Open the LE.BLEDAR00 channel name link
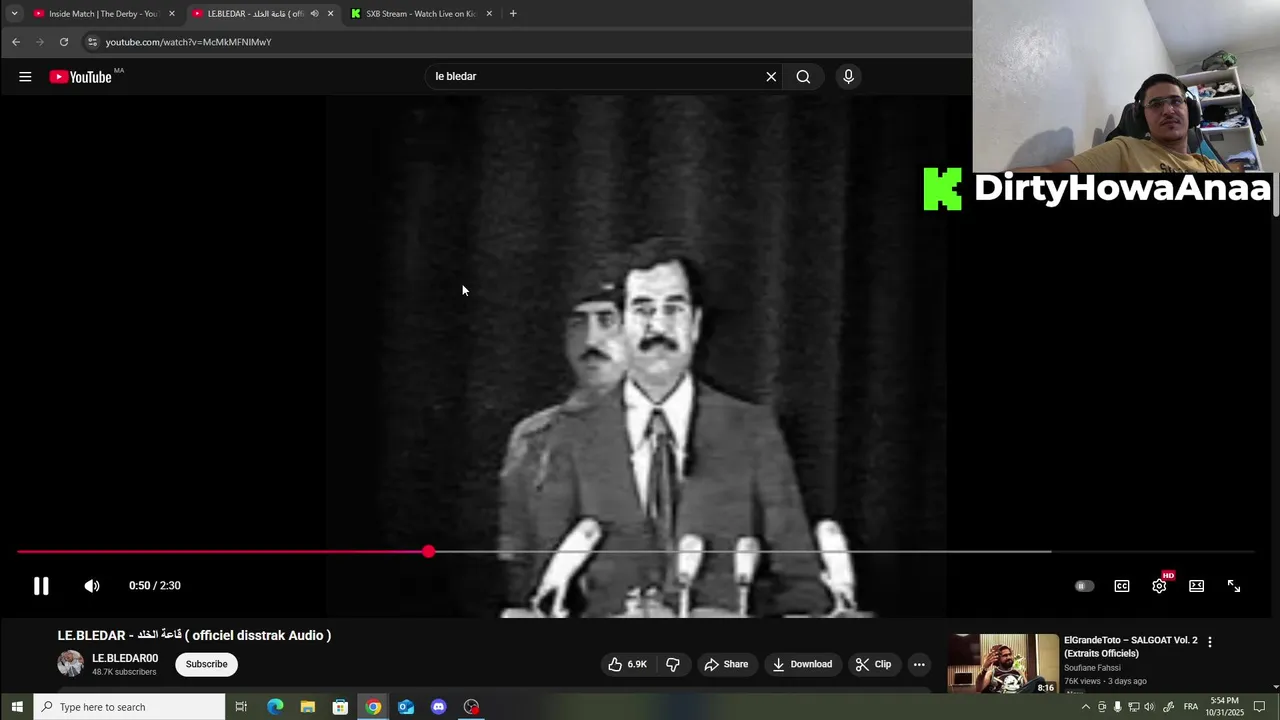The image size is (1280, 720). [x=125, y=658]
